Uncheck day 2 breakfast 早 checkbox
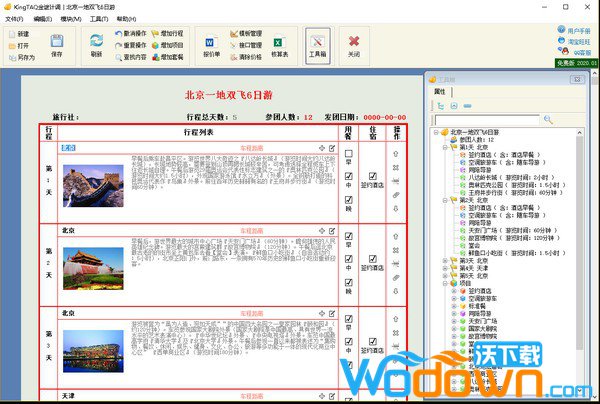 349,236
